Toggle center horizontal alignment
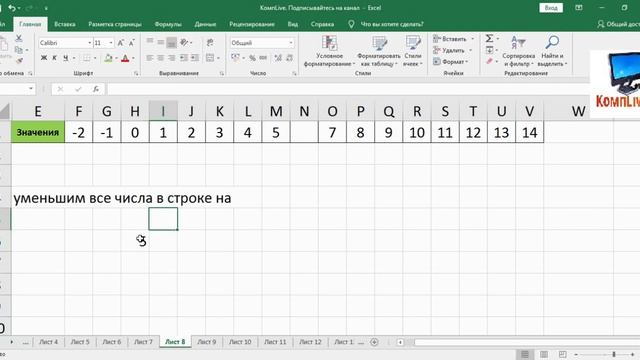This screenshot has width=640, height=360. [x=161, y=58]
